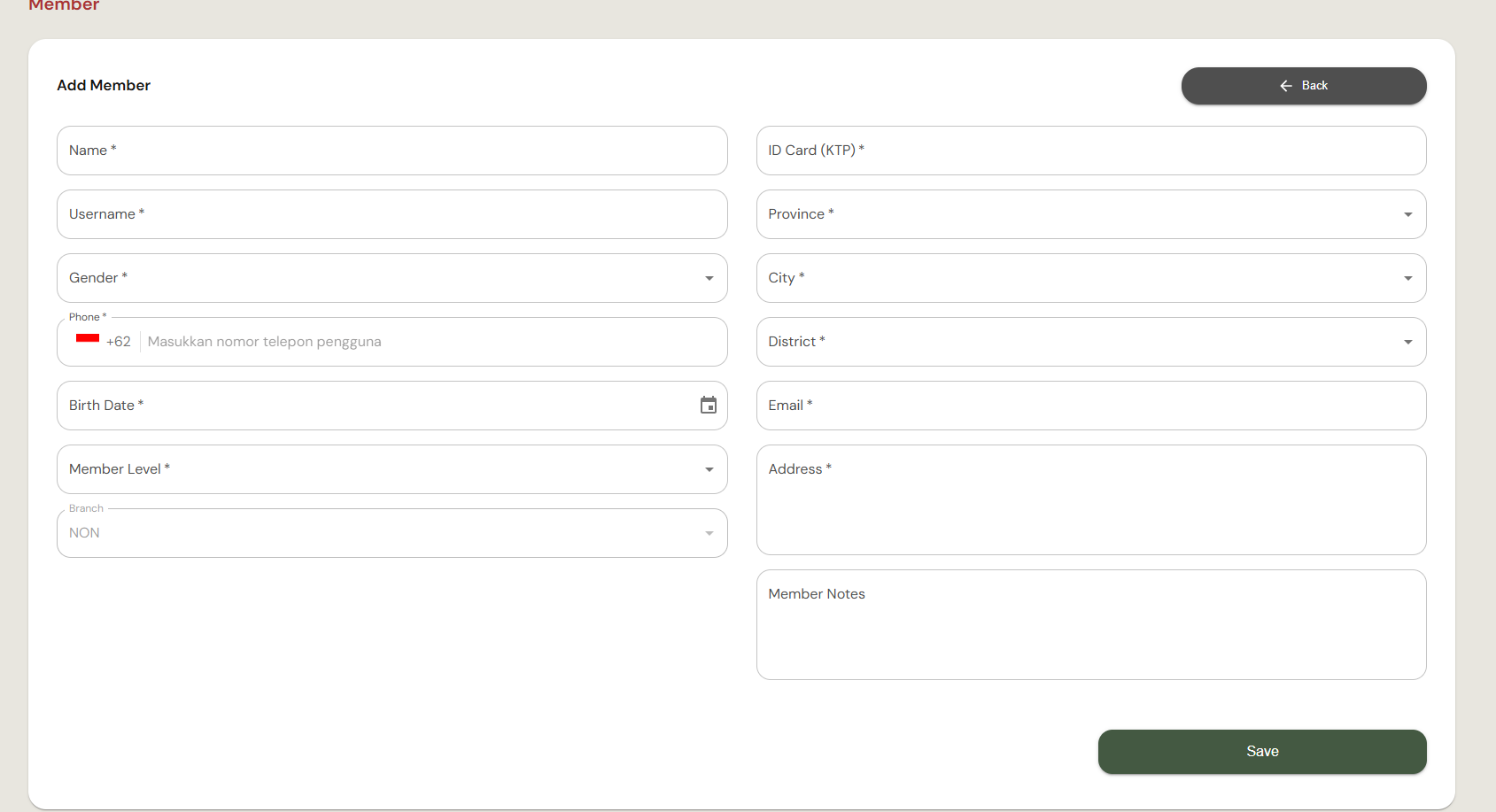Save the new member form
This screenshot has width=1496, height=812.
pos(1262,752)
